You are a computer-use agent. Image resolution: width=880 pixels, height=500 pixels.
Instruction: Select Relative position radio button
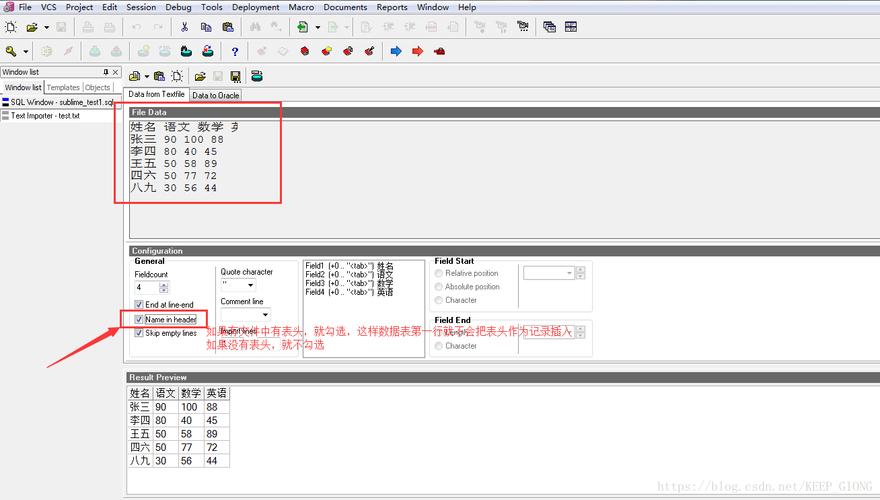439,273
